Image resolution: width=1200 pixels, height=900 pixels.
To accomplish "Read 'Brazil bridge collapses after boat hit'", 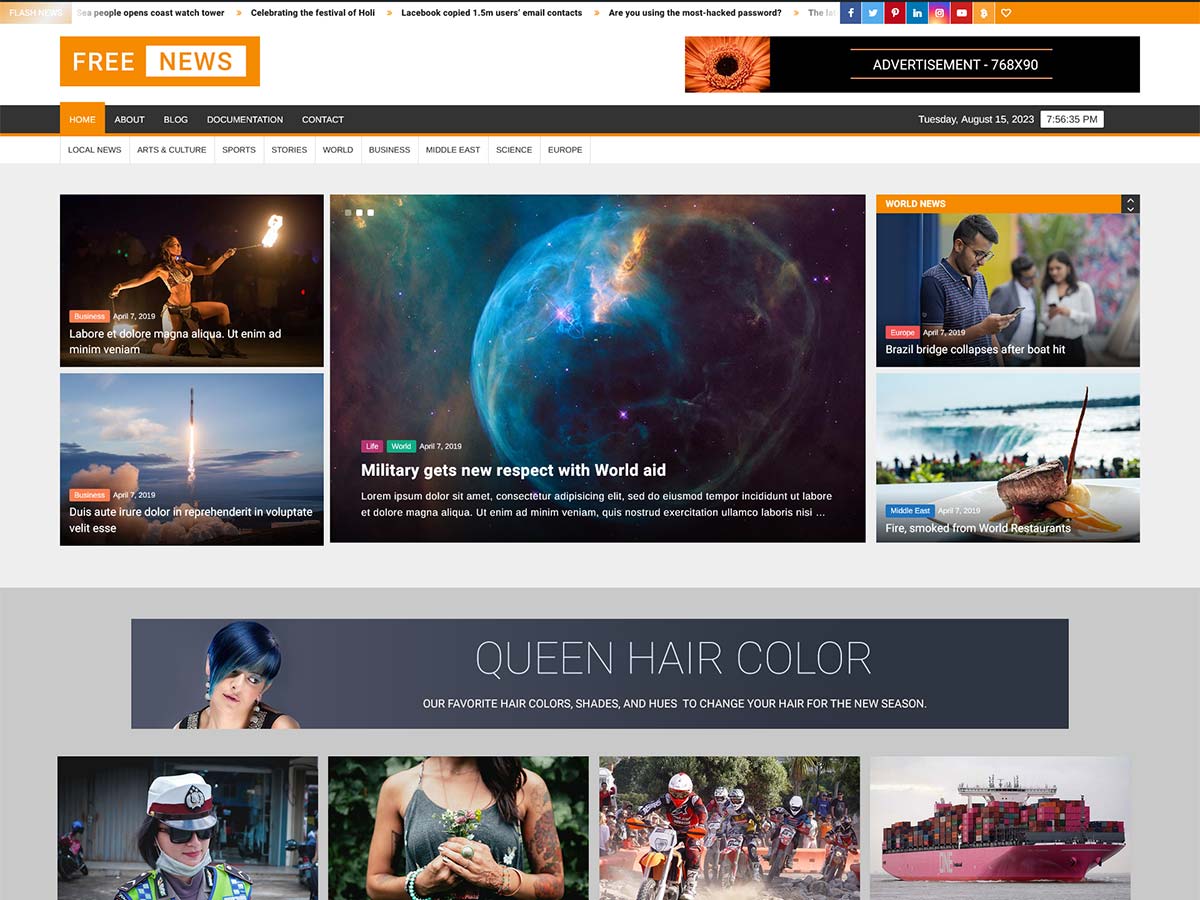I will (975, 350).
